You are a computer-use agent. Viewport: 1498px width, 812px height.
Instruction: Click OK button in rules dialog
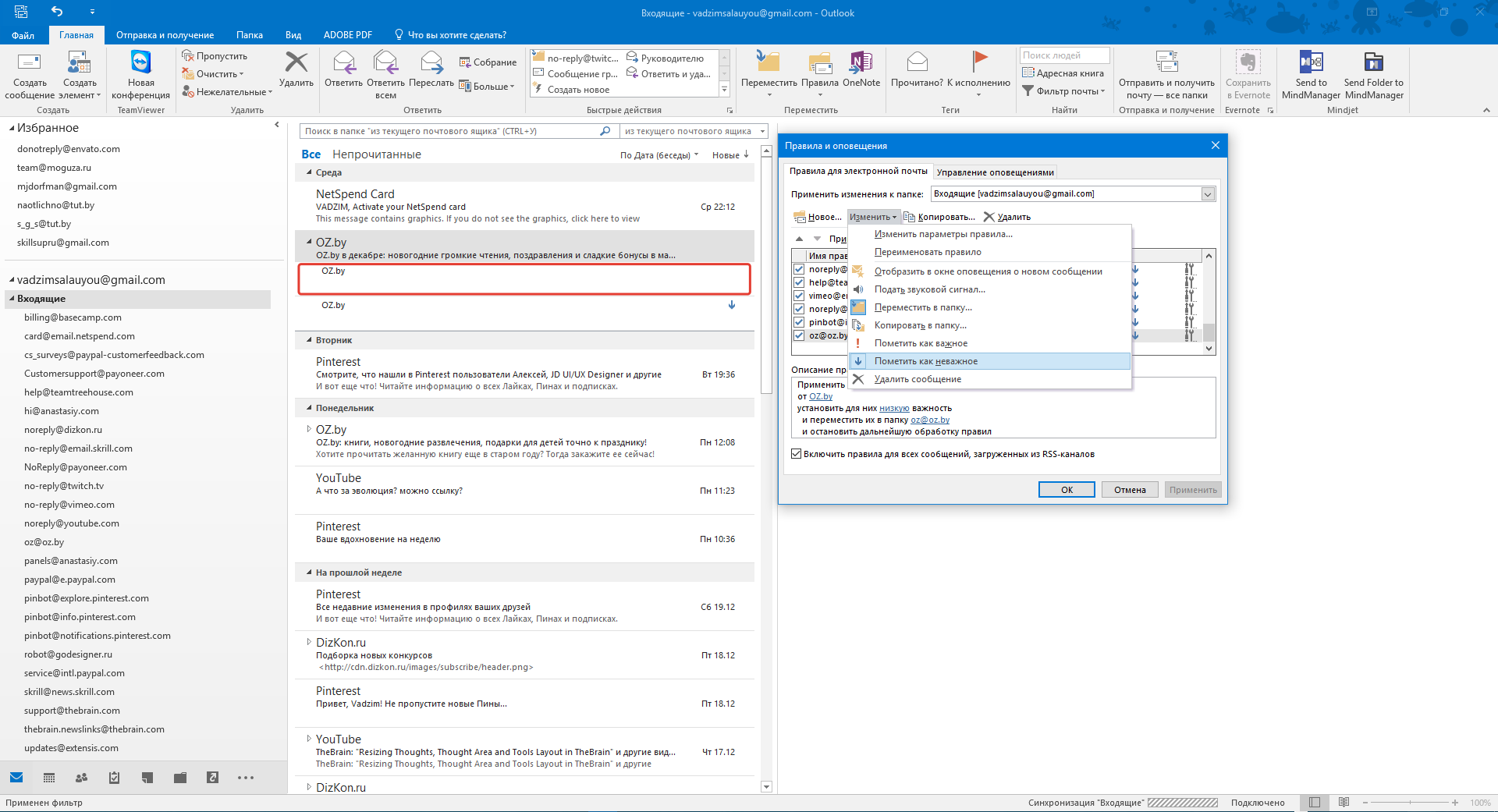[1067, 490]
